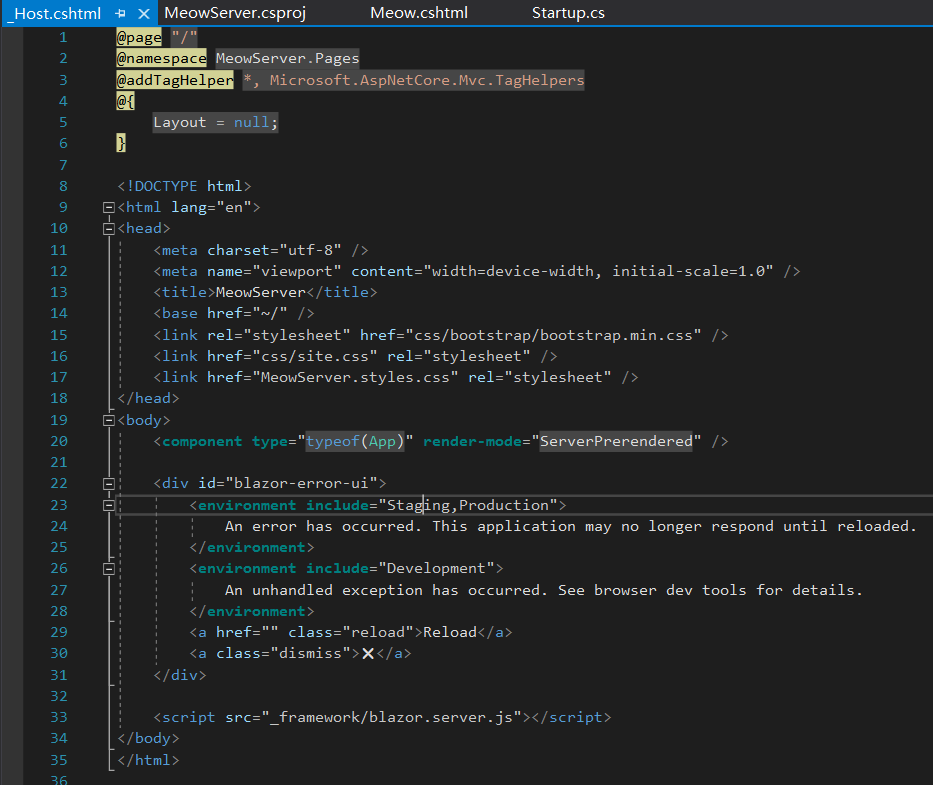The height and width of the screenshot is (785, 933).
Task: Select the highlighted ServerPrerendered value
Action: click(615, 440)
